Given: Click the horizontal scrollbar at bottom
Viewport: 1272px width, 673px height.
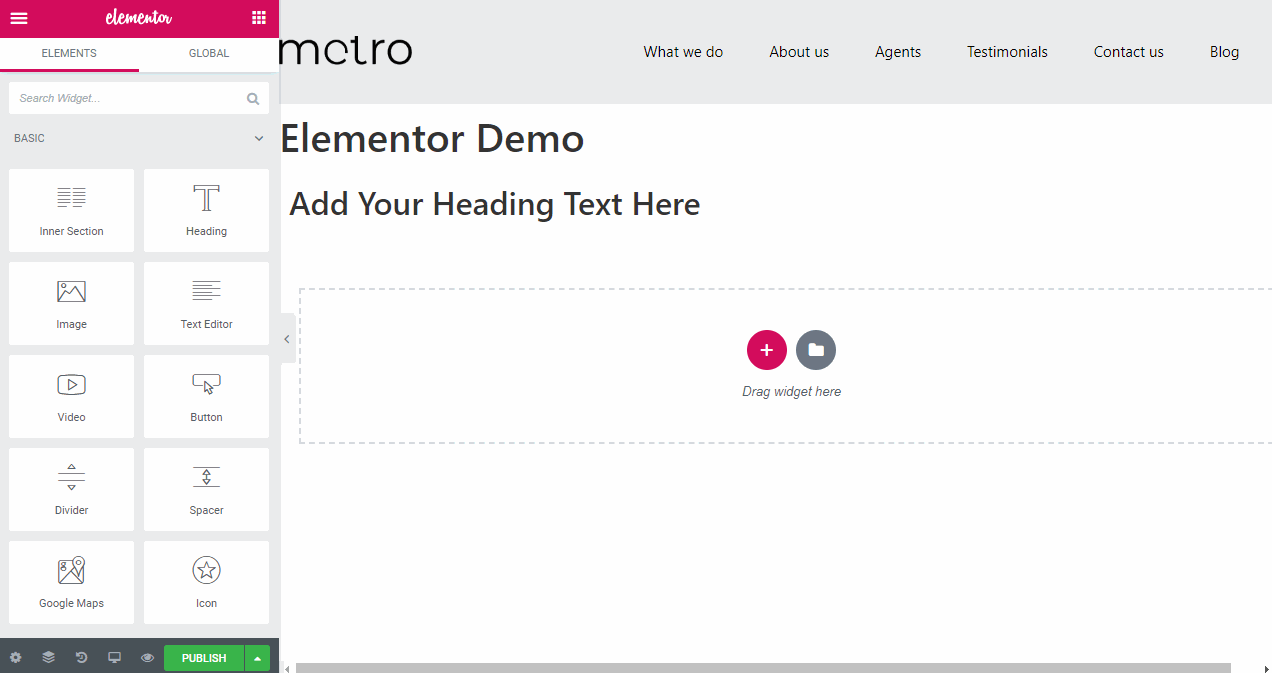Looking at the screenshot, I should coord(763,668).
